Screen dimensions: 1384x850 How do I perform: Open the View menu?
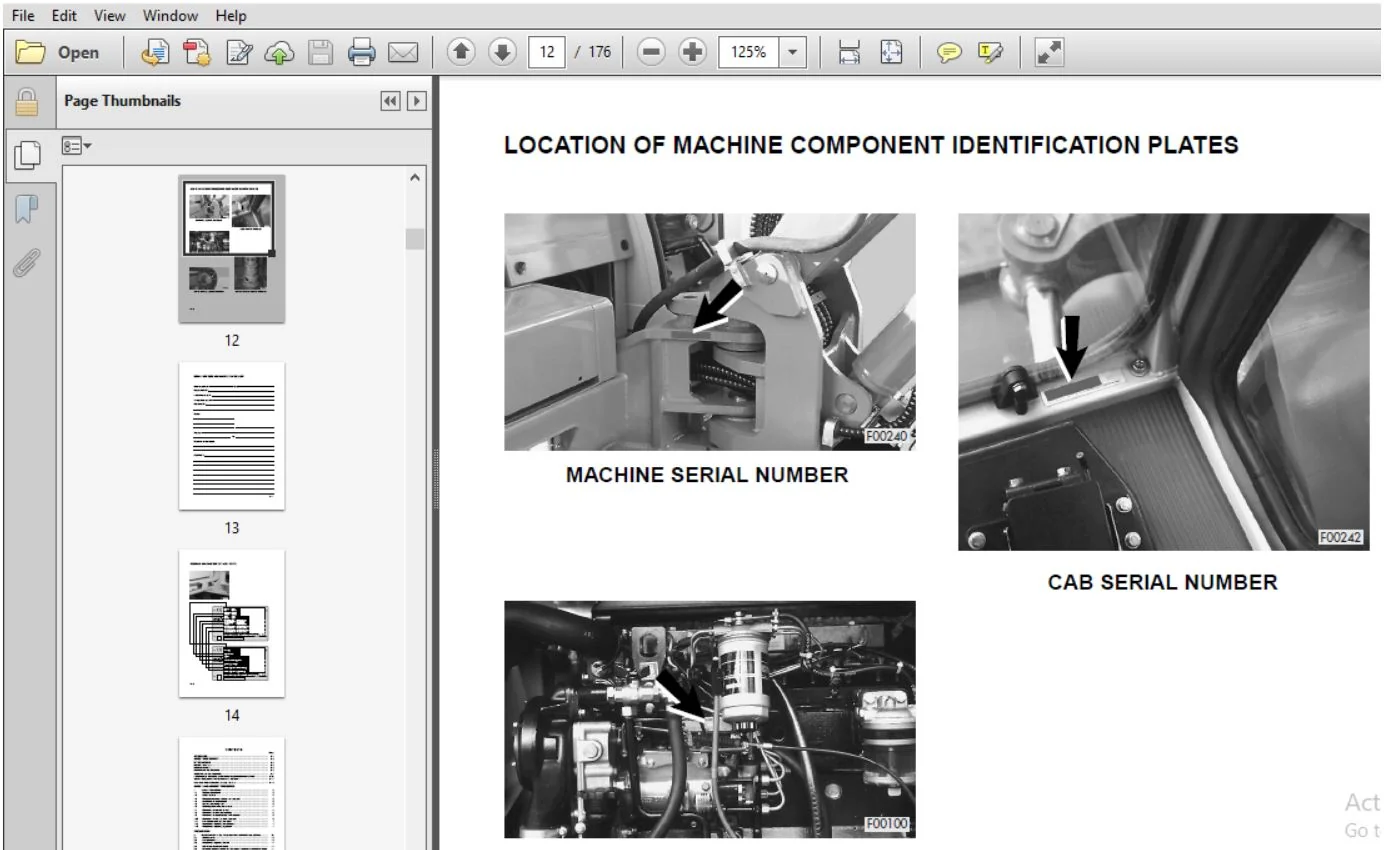(x=110, y=16)
